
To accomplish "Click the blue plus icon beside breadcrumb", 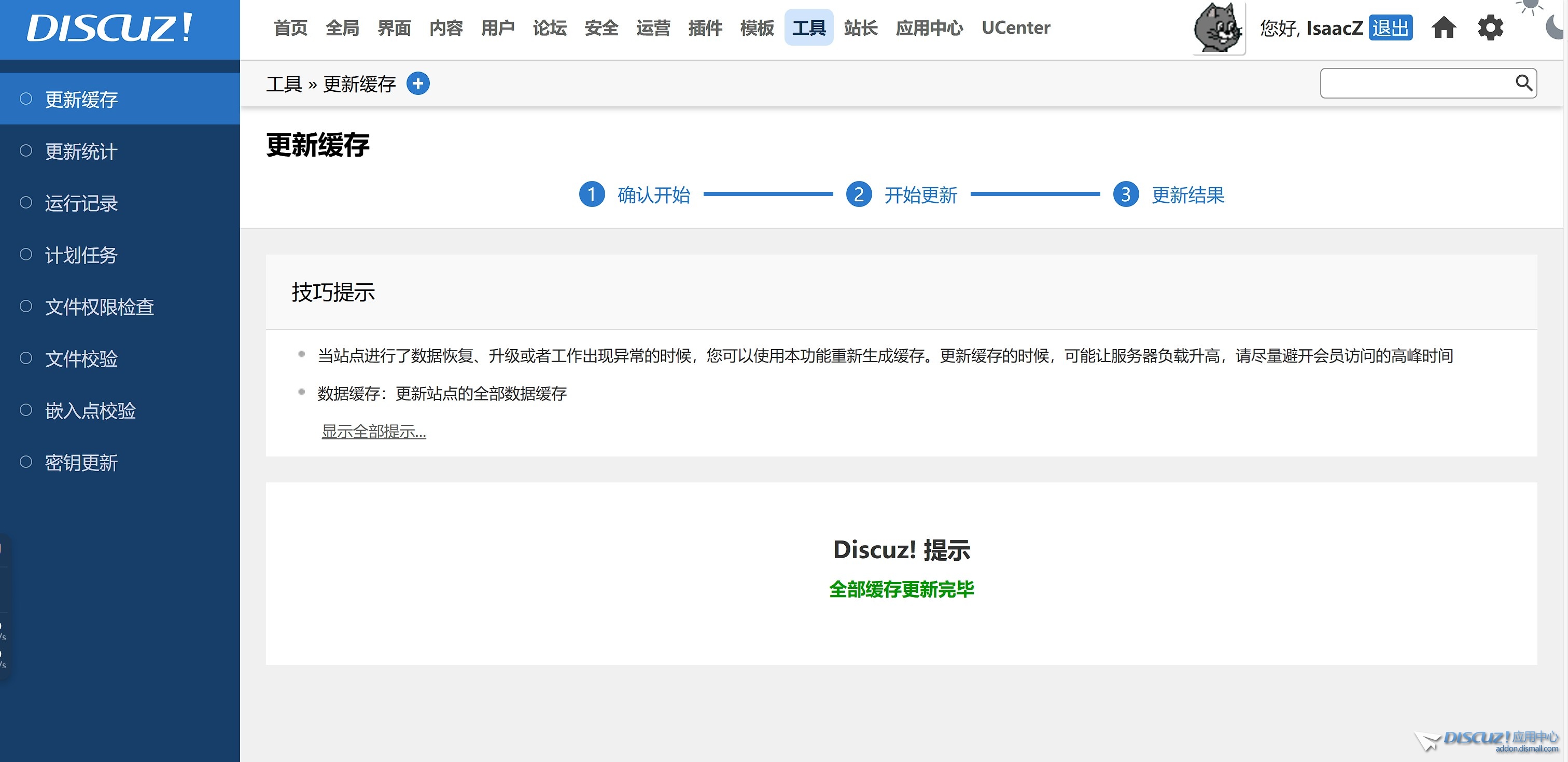I will (417, 84).
